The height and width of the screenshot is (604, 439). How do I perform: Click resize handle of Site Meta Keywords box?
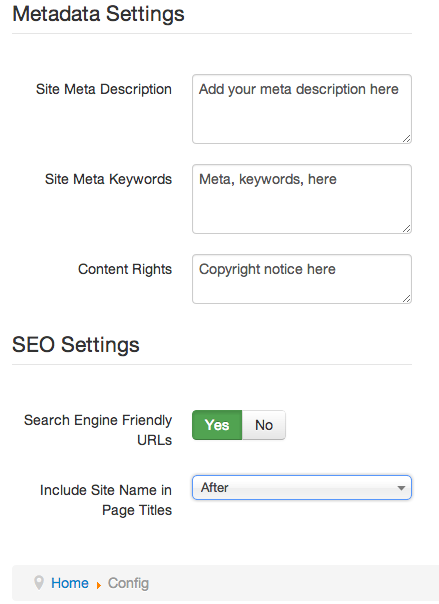coord(406,228)
